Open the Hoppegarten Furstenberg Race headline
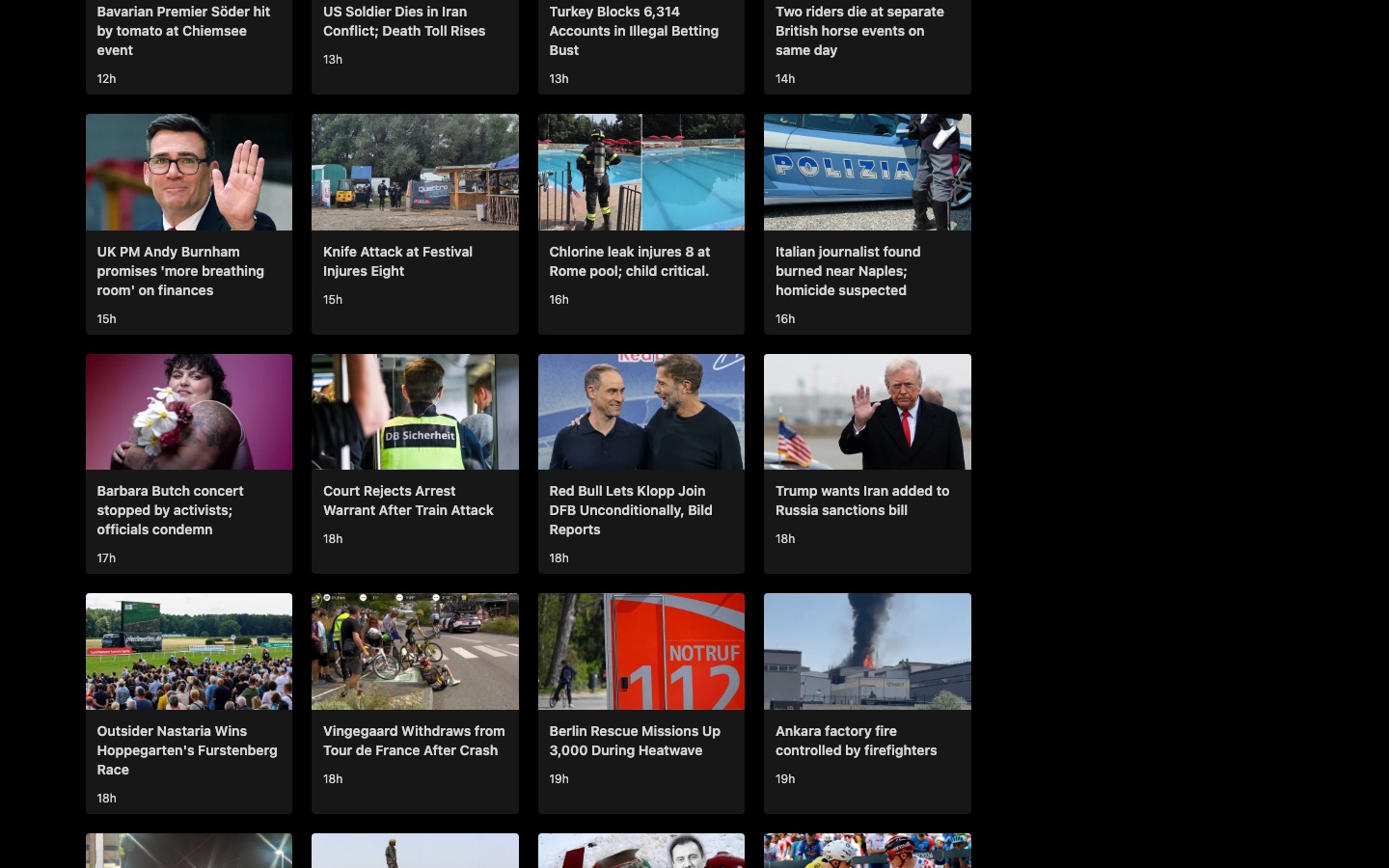 (187, 750)
